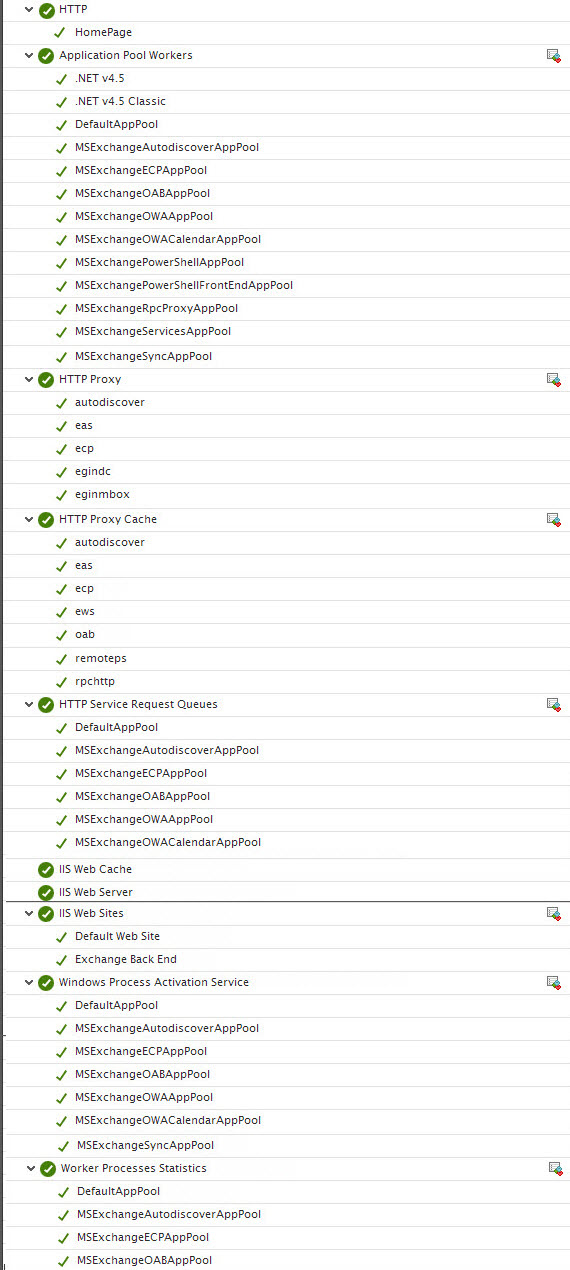Open the HTTP Service Request Queues action icon
Viewport: 570px width, 1270px height.
pyautogui.click(x=553, y=705)
